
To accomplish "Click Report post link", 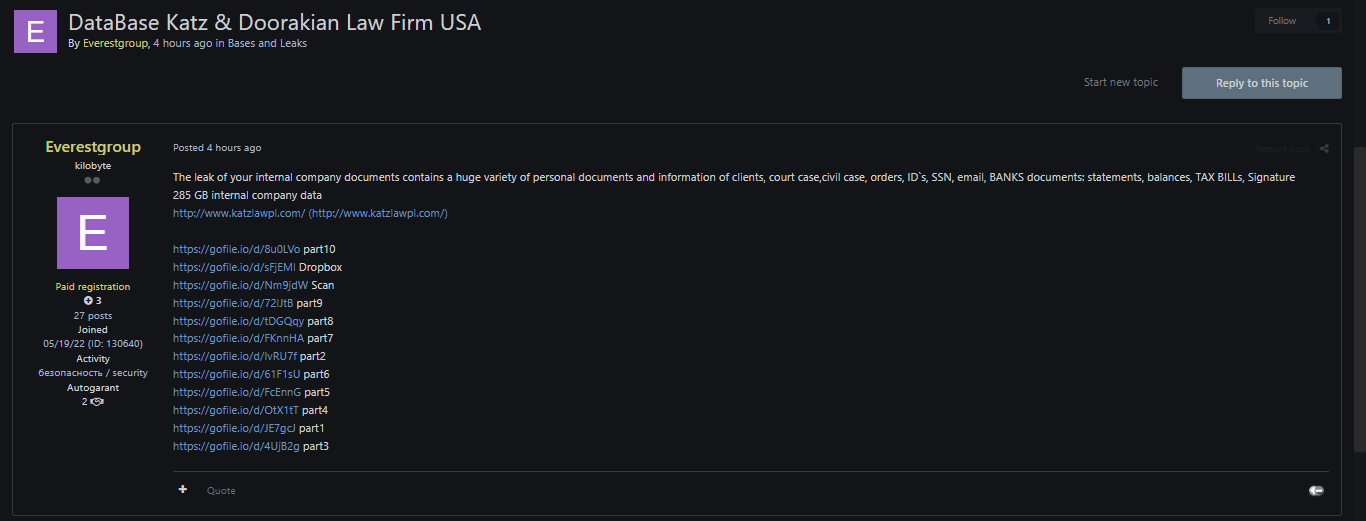I will (x=1282, y=148).
